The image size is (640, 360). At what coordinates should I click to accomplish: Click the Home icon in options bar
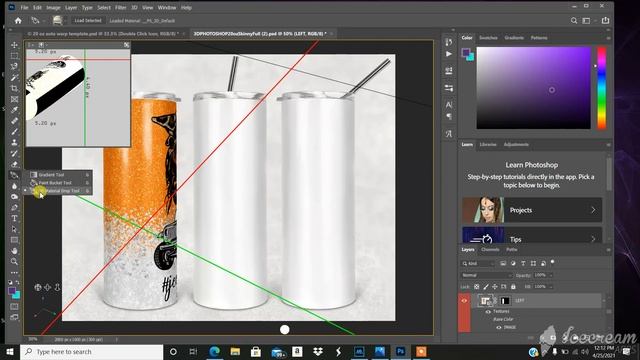[18, 20]
